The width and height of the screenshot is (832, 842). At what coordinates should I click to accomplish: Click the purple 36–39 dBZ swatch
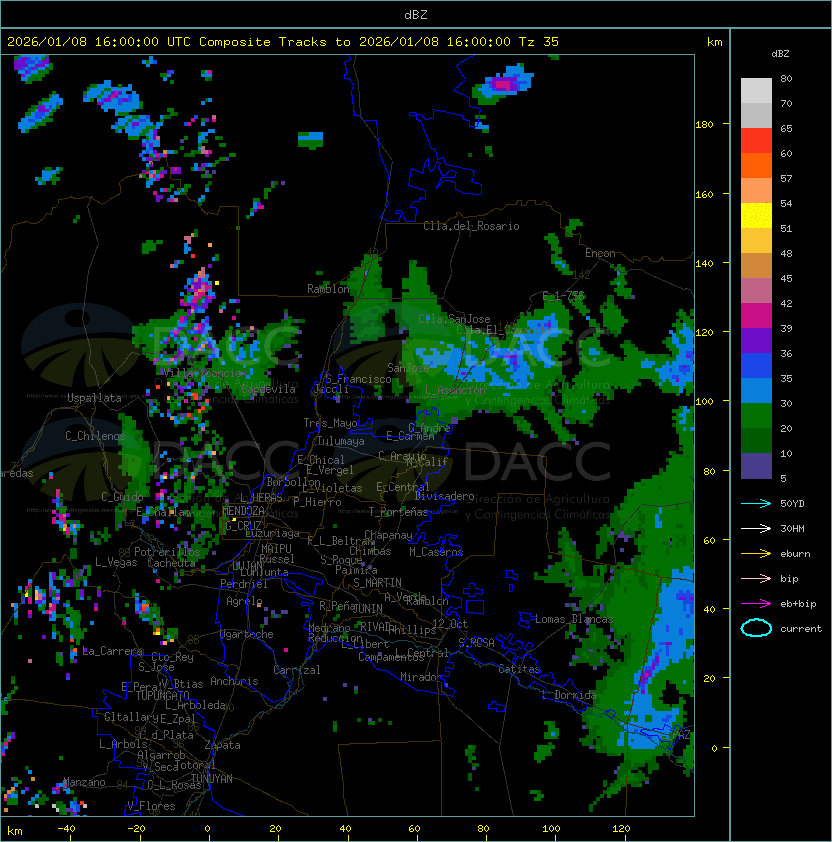click(756, 341)
